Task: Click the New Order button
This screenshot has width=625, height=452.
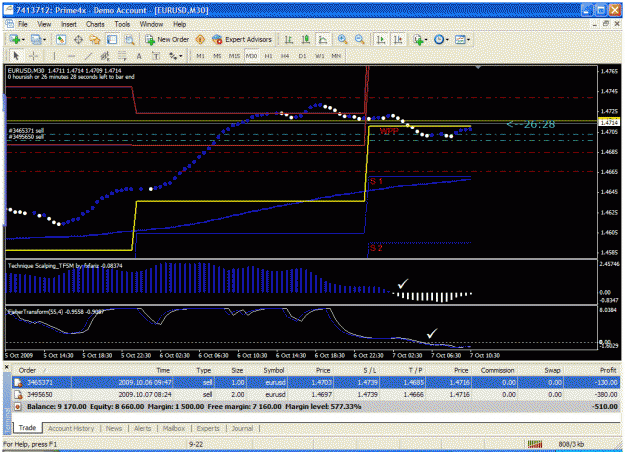Action: (167, 39)
